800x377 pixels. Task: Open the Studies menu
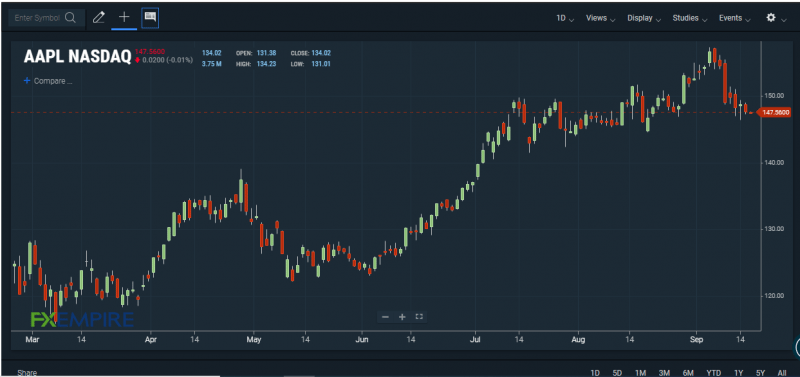click(x=690, y=18)
